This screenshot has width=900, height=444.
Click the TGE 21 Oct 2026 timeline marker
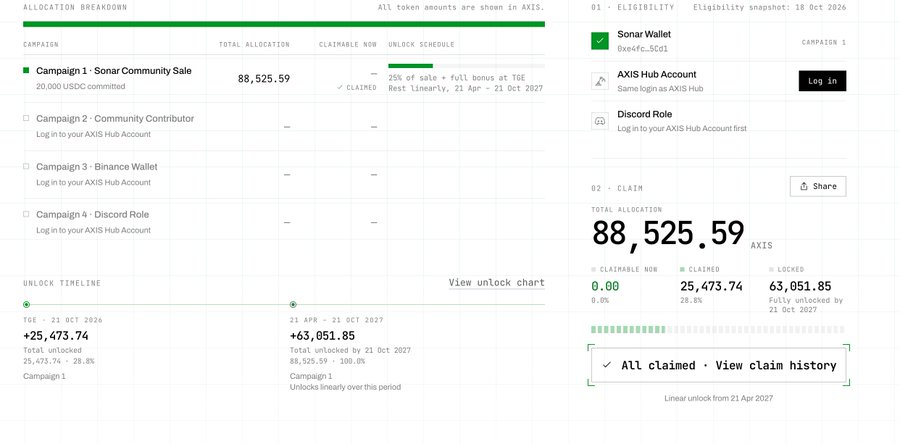(26, 305)
